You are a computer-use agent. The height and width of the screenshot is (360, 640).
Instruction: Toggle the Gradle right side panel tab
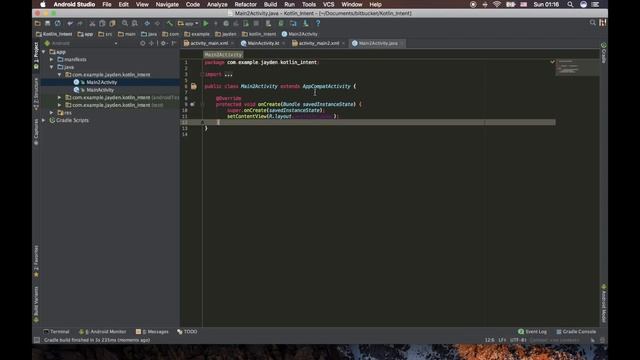point(604,53)
